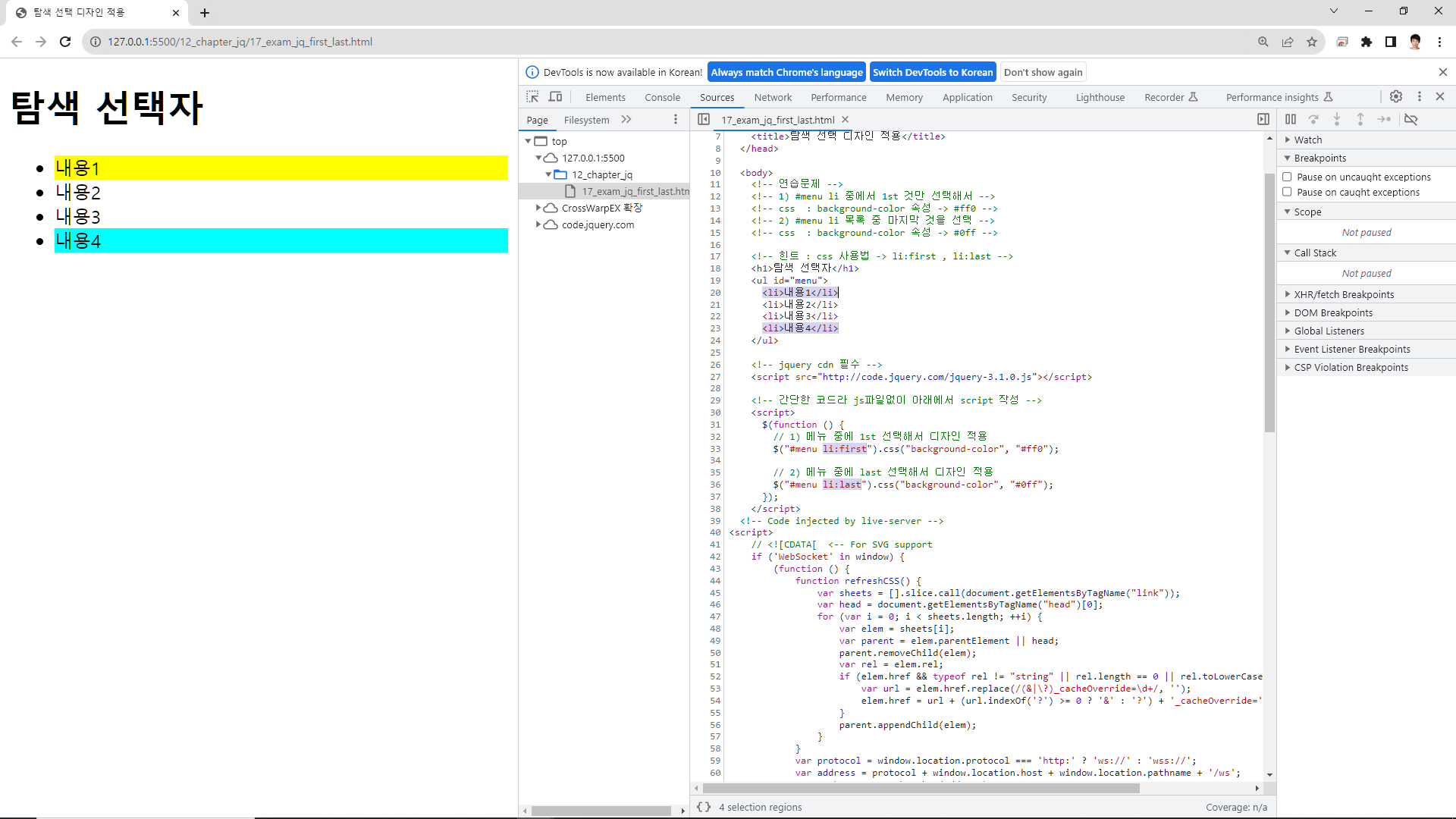Hide the file navigator sidebar icon
The image size is (1456, 819).
tap(704, 119)
